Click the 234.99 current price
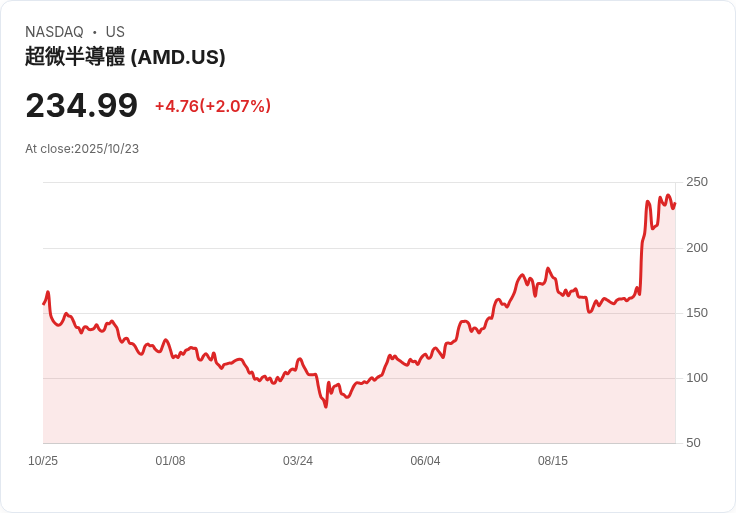This screenshot has height=513, width=736. point(81,105)
